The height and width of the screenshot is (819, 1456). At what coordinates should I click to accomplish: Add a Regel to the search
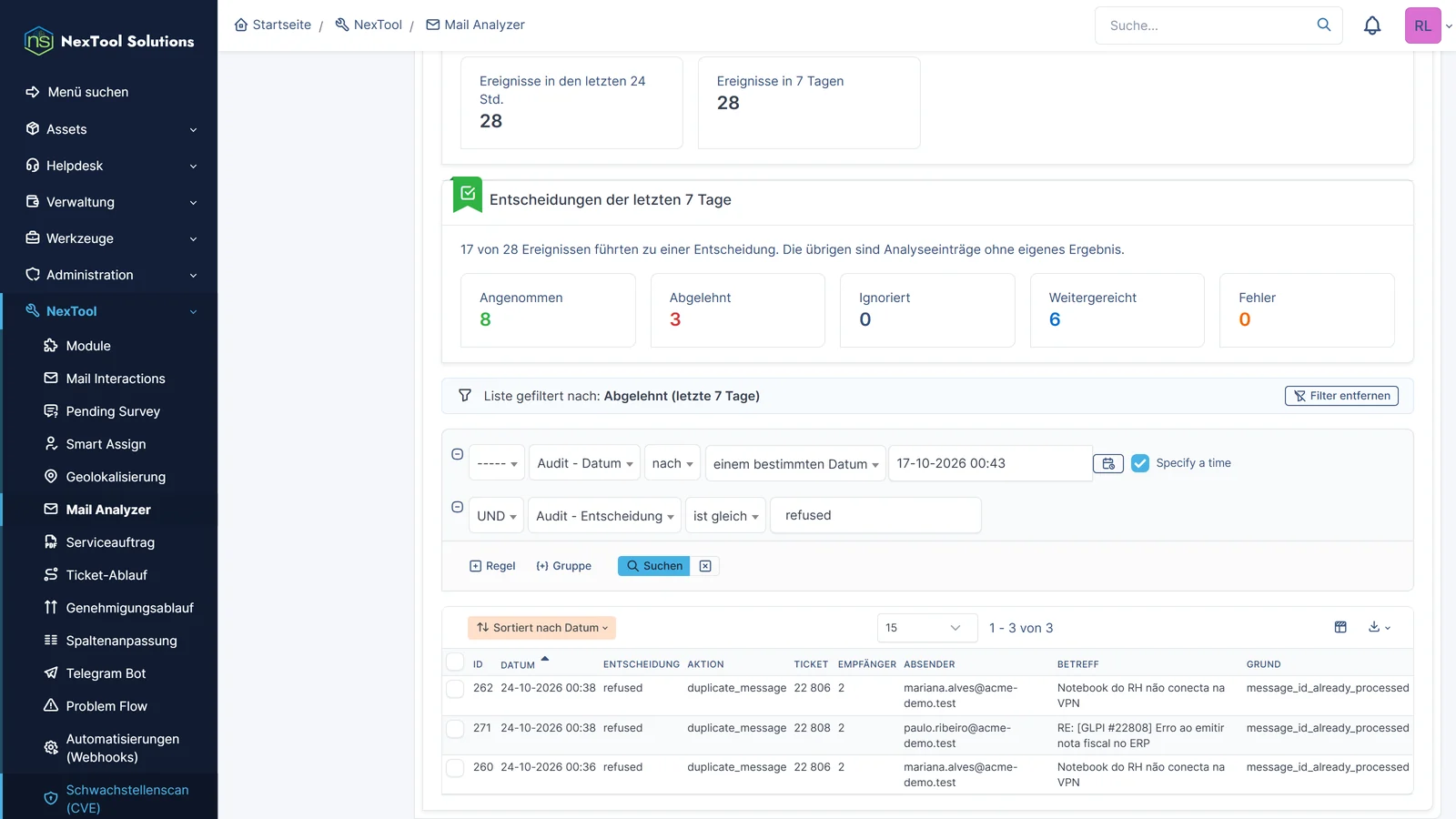[492, 566]
